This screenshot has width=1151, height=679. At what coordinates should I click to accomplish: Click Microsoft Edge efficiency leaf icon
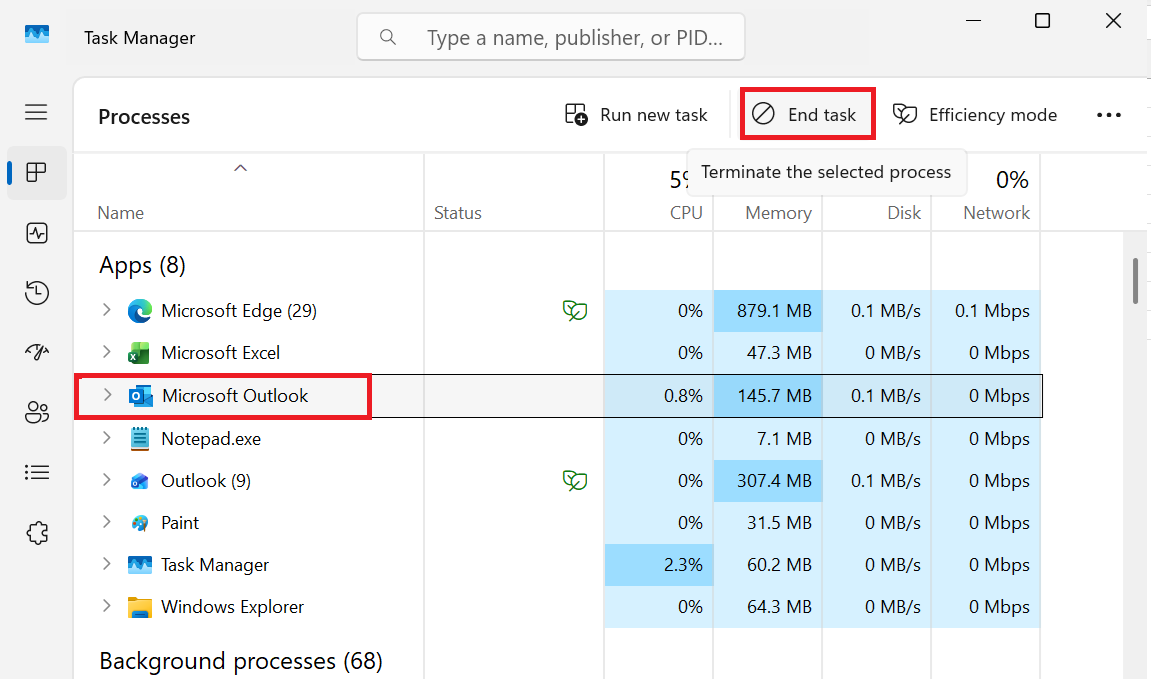(x=575, y=311)
